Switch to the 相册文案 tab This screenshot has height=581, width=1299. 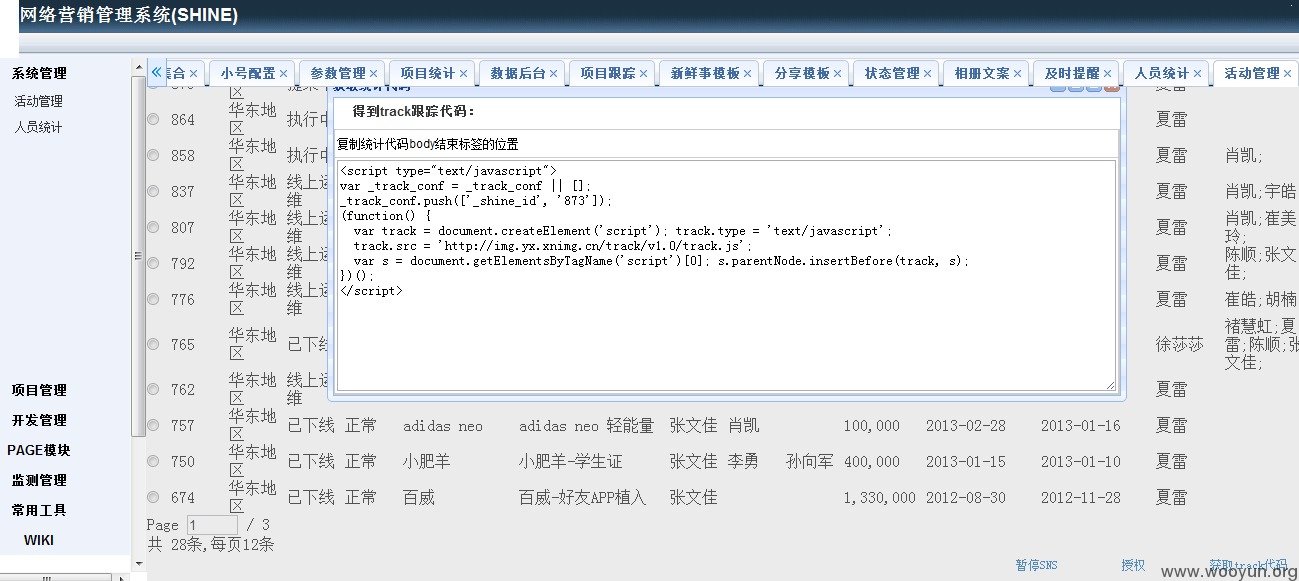click(982, 73)
